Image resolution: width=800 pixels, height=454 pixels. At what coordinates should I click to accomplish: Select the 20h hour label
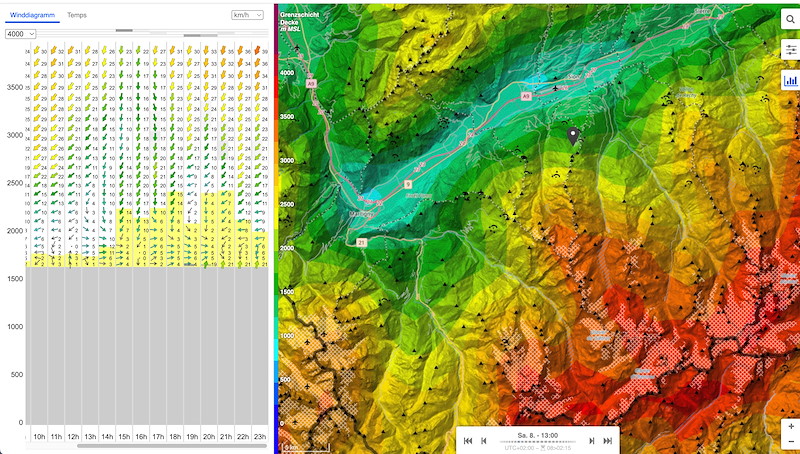tap(209, 436)
